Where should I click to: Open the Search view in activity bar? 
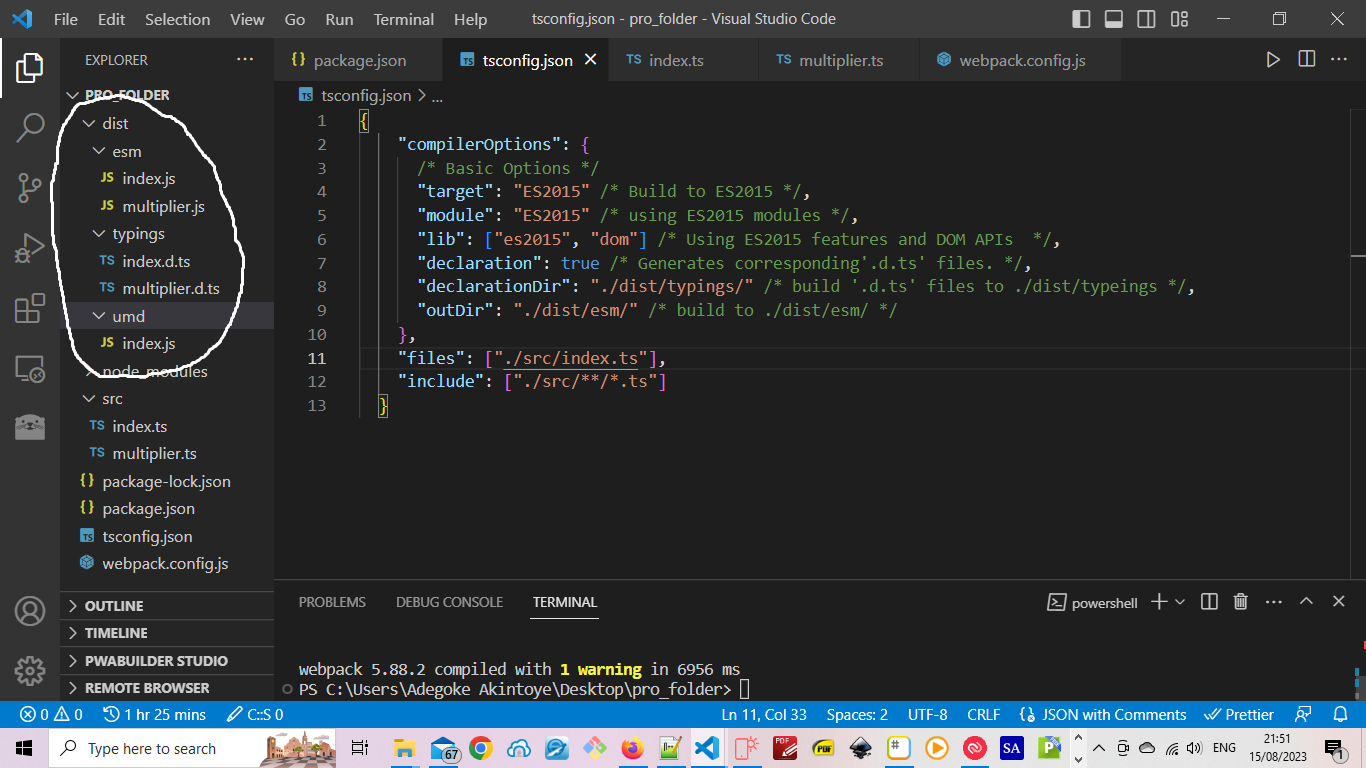tap(30, 127)
